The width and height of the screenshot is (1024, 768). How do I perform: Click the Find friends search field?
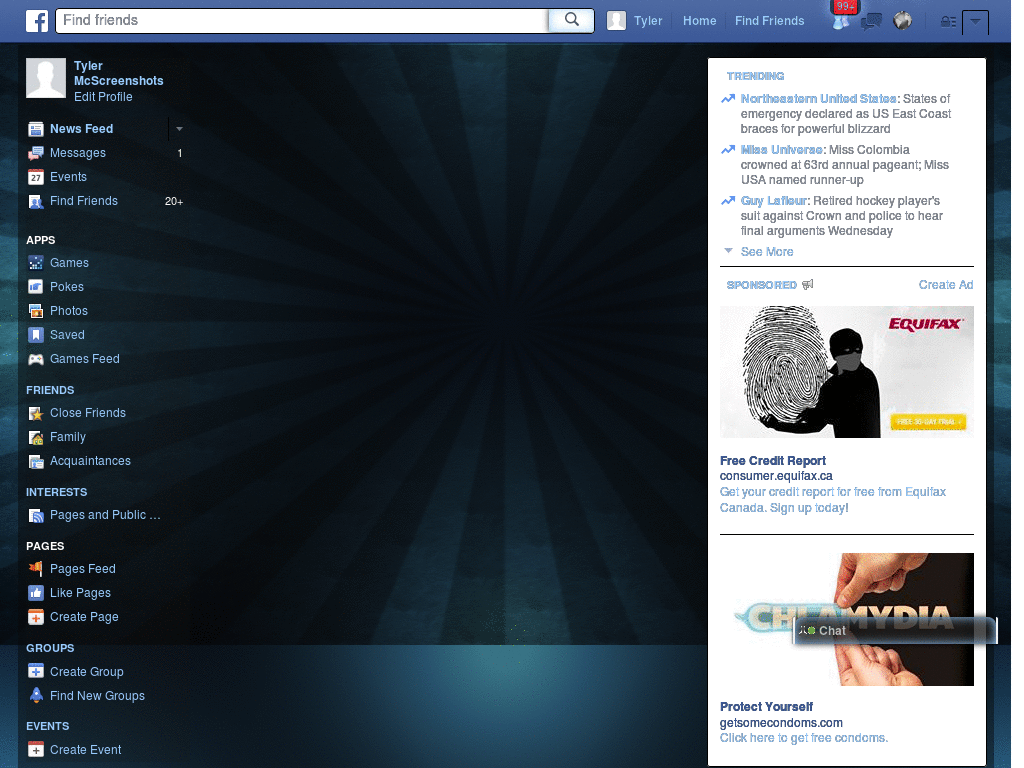[302, 20]
